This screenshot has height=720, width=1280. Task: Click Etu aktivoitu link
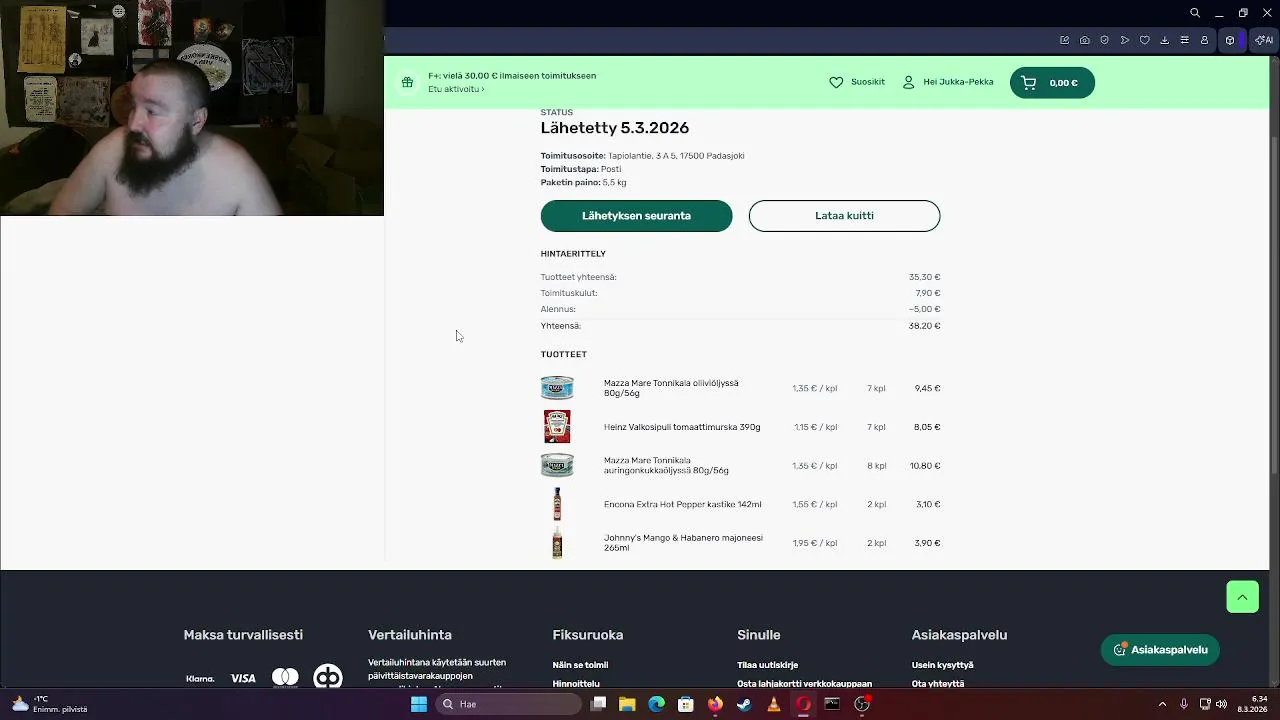(456, 89)
